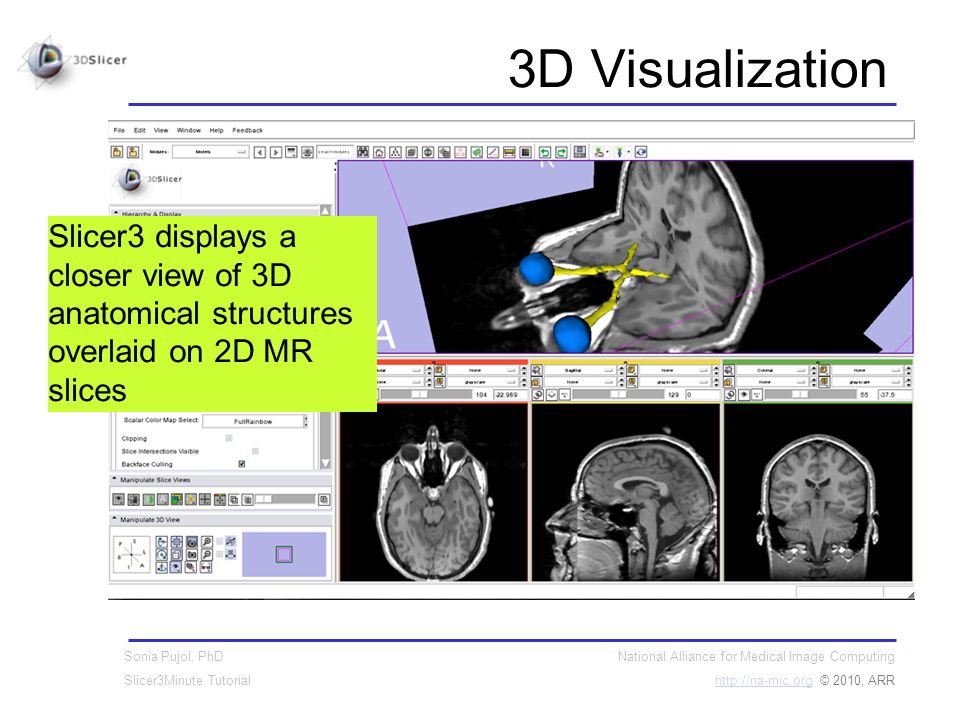Click the previous module left arrow
The height and width of the screenshot is (720, 960).
click(260, 152)
